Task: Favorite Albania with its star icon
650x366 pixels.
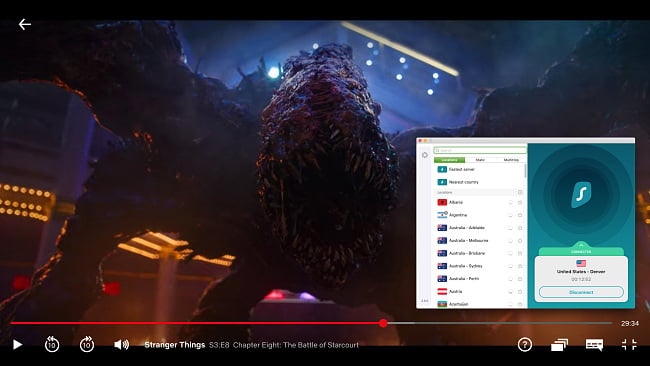Action: click(x=520, y=203)
